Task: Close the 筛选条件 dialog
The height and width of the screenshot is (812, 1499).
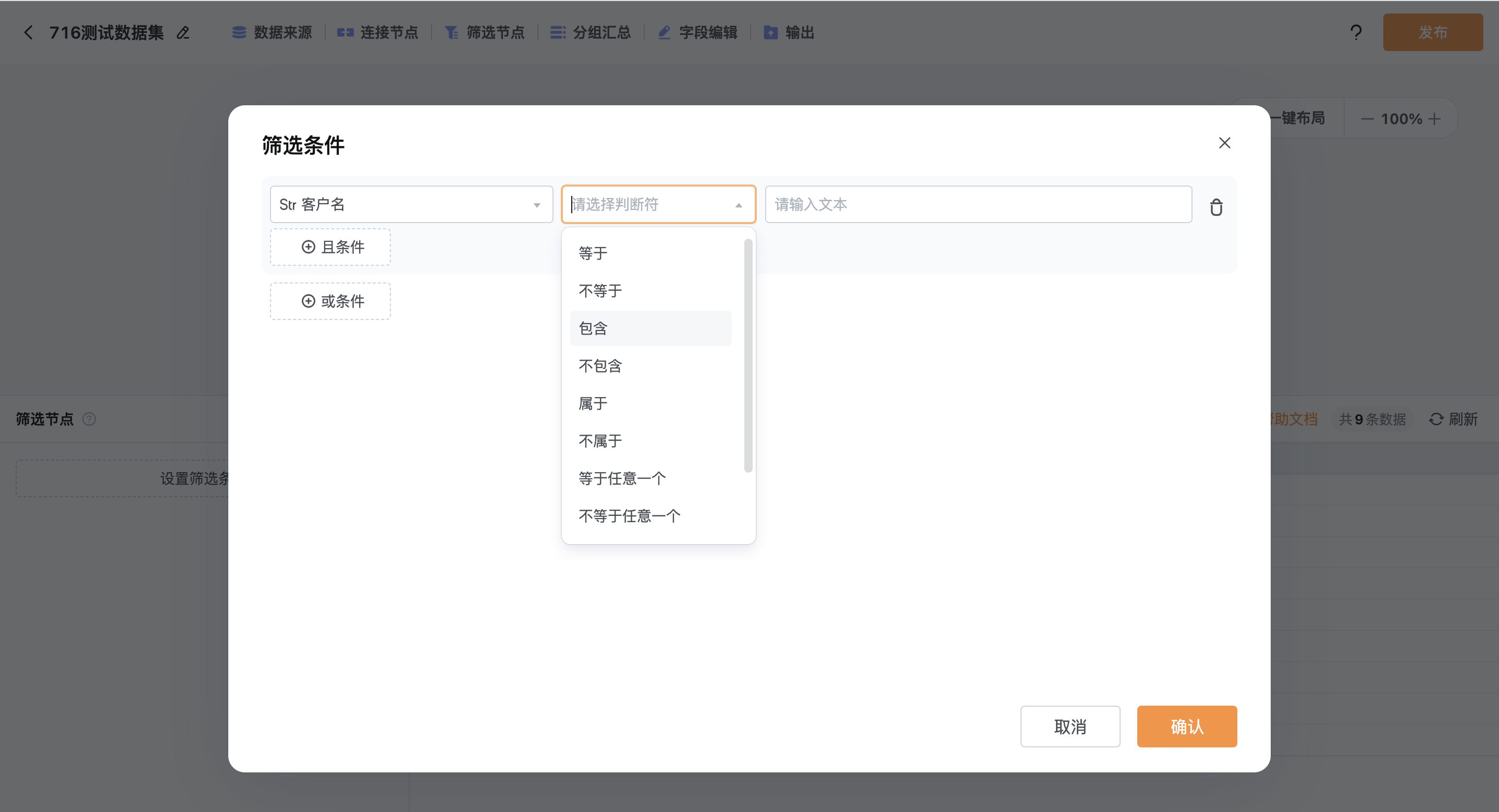Action: click(1224, 143)
